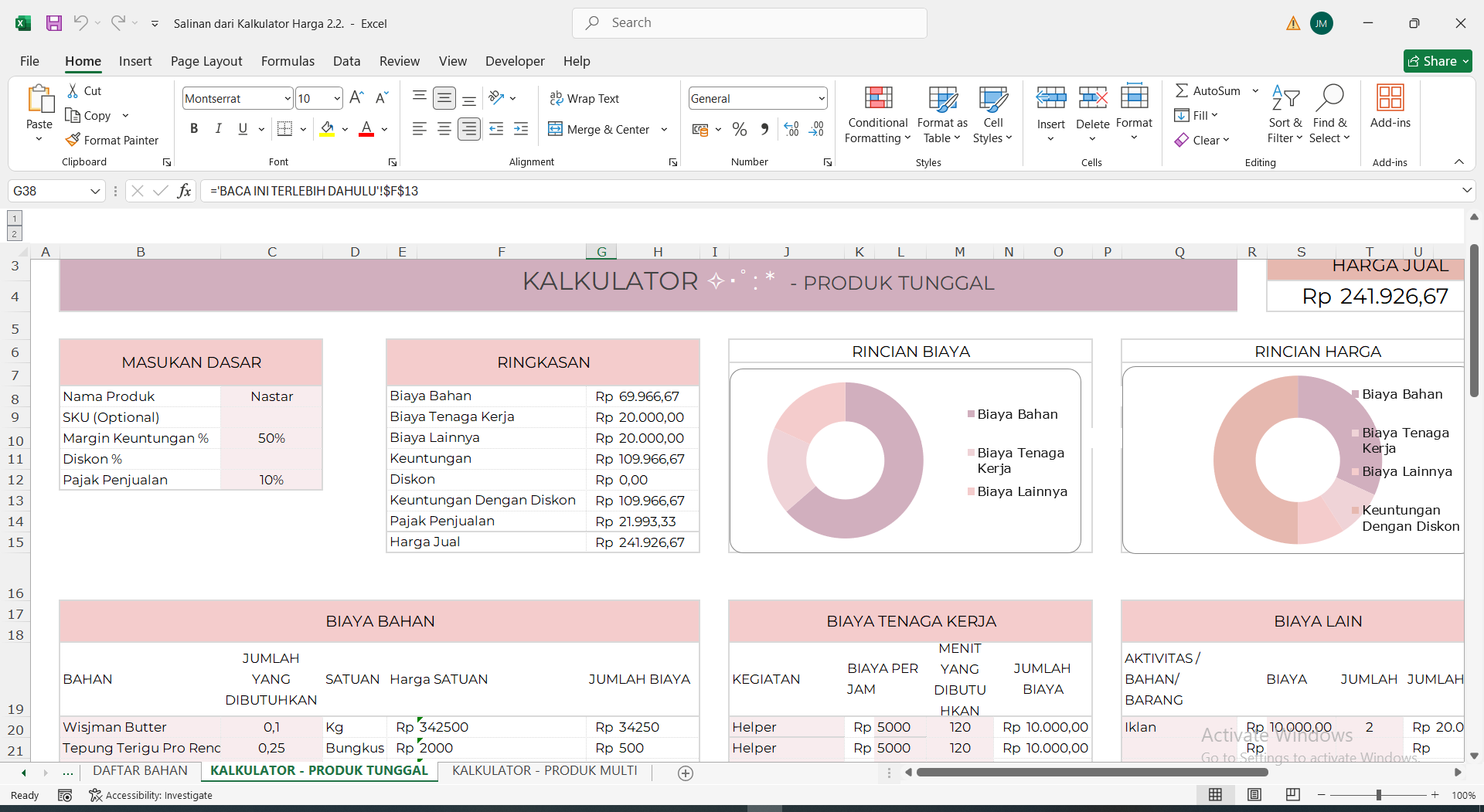This screenshot has height=812, width=1484.
Task: Open the DAFTAR BAHAN sheet tab
Action: tap(140, 770)
